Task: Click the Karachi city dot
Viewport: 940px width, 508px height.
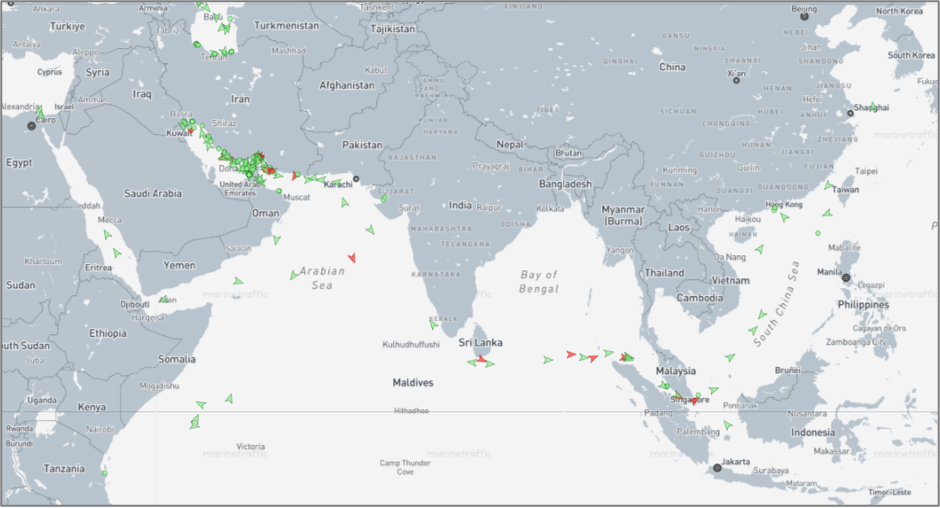Action: click(356, 179)
